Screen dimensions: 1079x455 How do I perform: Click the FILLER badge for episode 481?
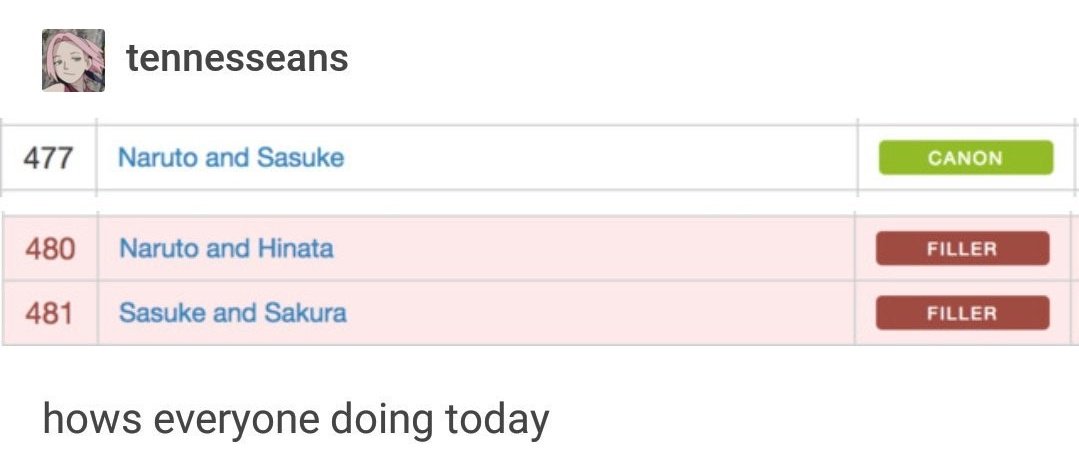[962, 313]
